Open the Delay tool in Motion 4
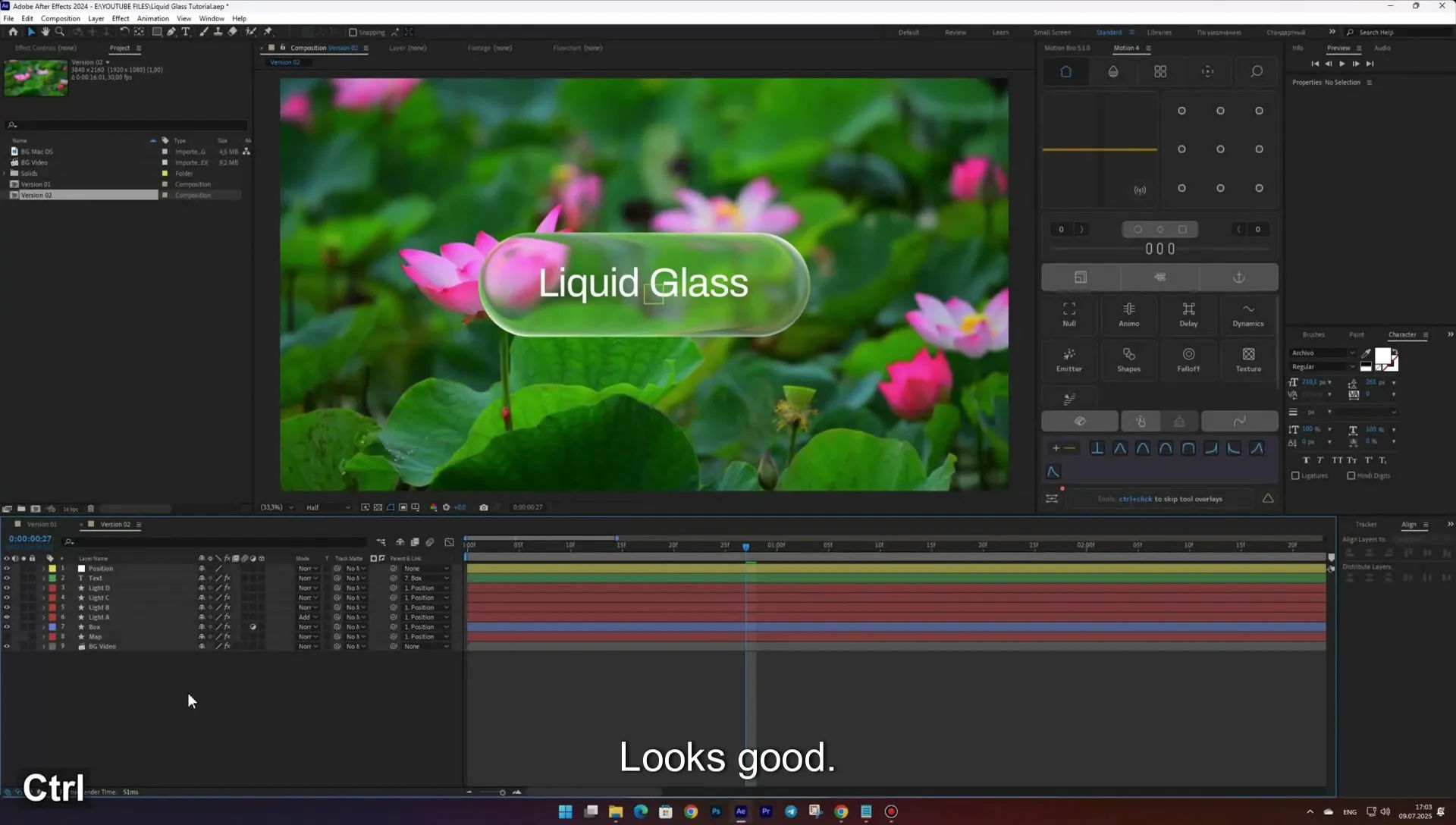 point(1188,315)
